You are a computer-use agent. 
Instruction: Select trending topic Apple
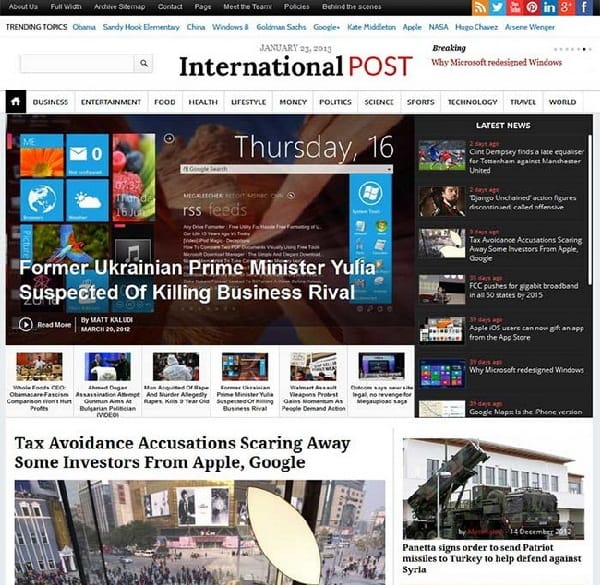[x=412, y=27]
